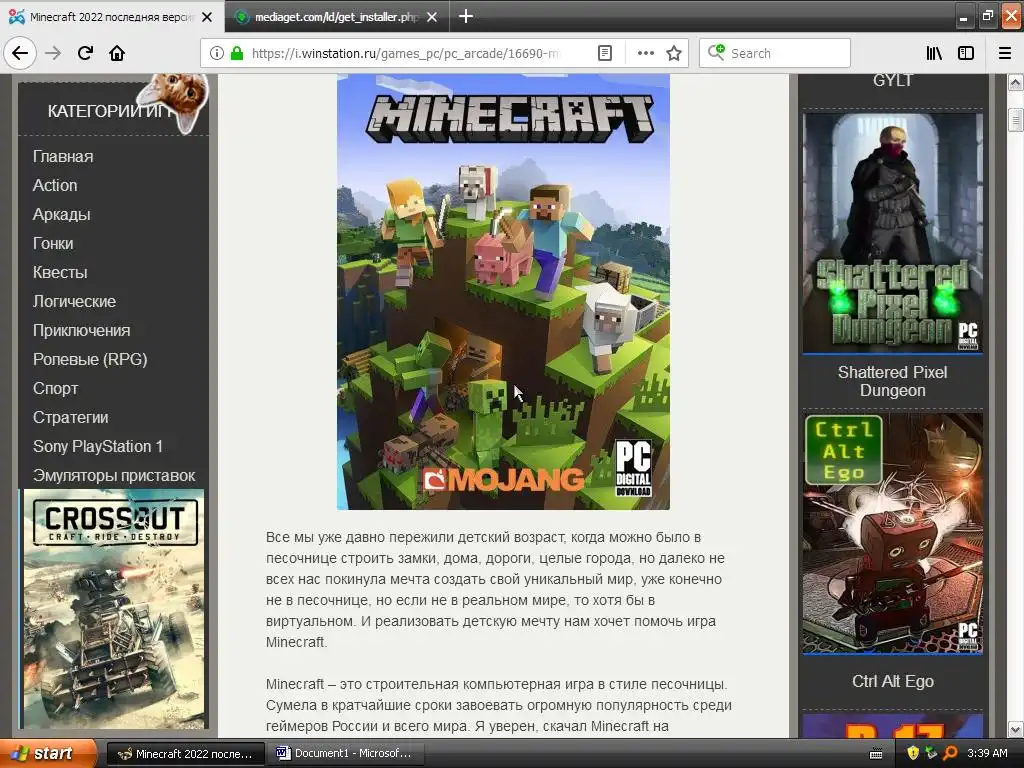Open the Firefox hamburger menu
The image size is (1024, 768).
tap(1004, 53)
